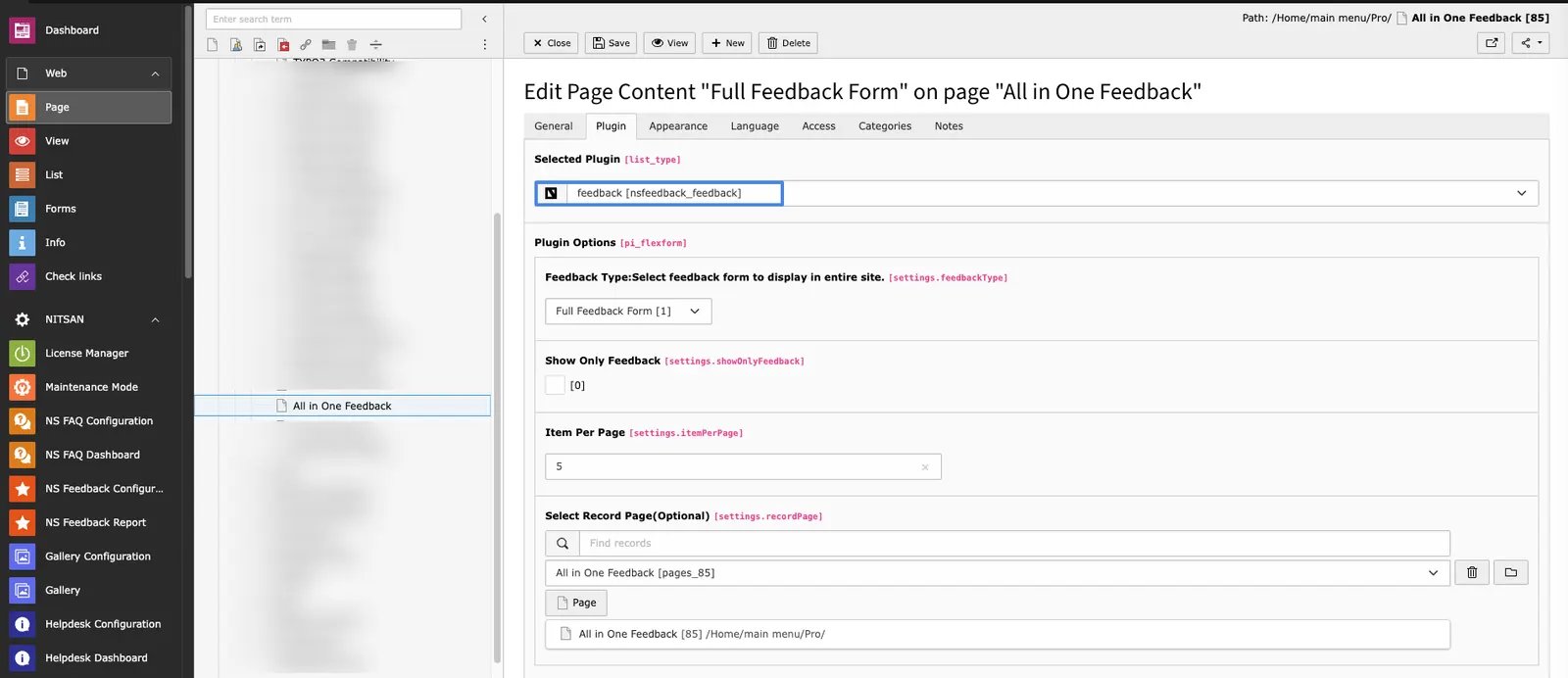Click the recycler trash icon in tree toolbar
The width and height of the screenshot is (1568, 678).
[x=352, y=44]
